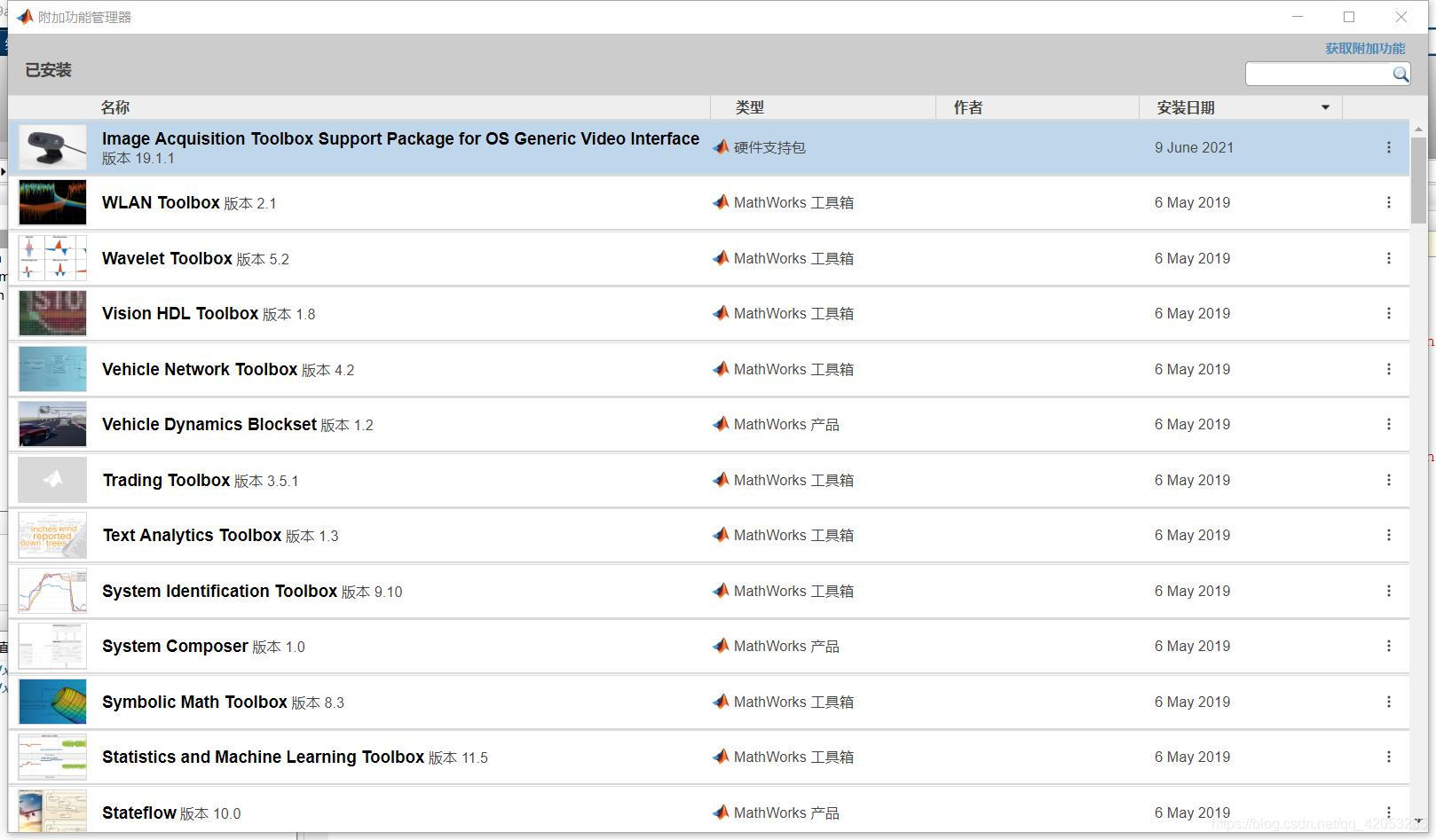Open options menu for Text Analytics Toolbox
The image size is (1436, 840).
(1389, 535)
